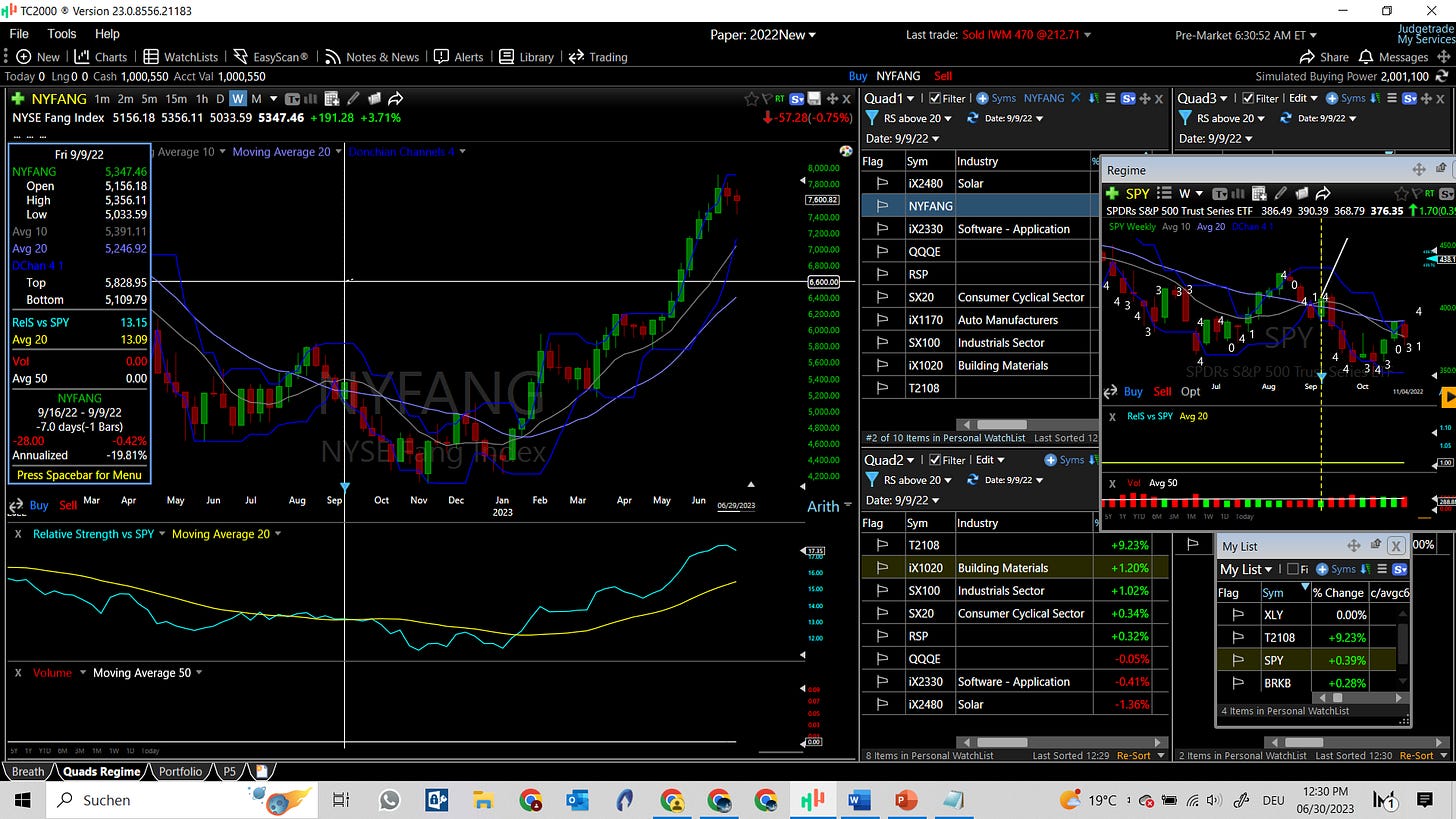Select the QQQE row in Quad1 list

923,251
